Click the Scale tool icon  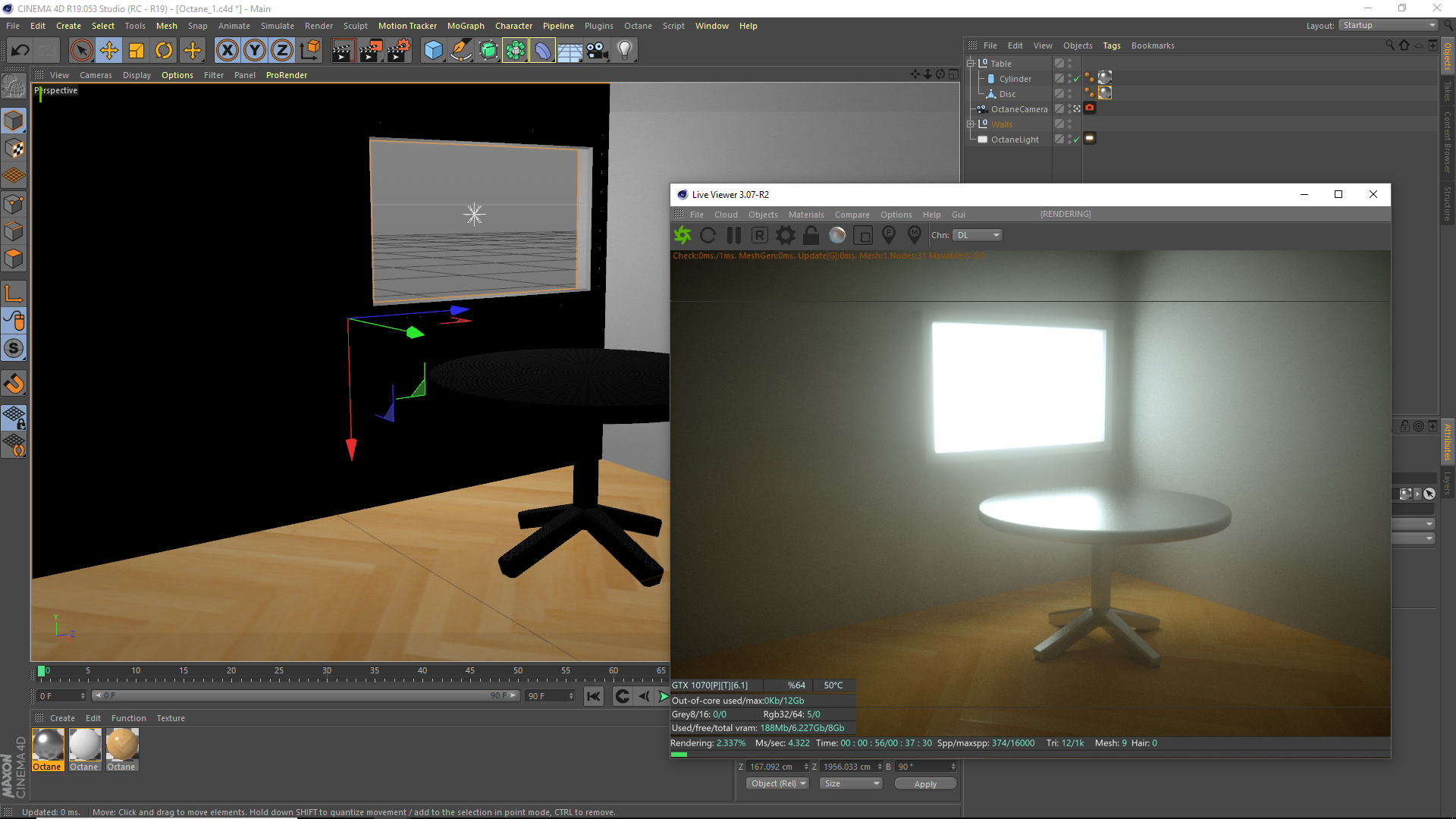tap(136, 51)
